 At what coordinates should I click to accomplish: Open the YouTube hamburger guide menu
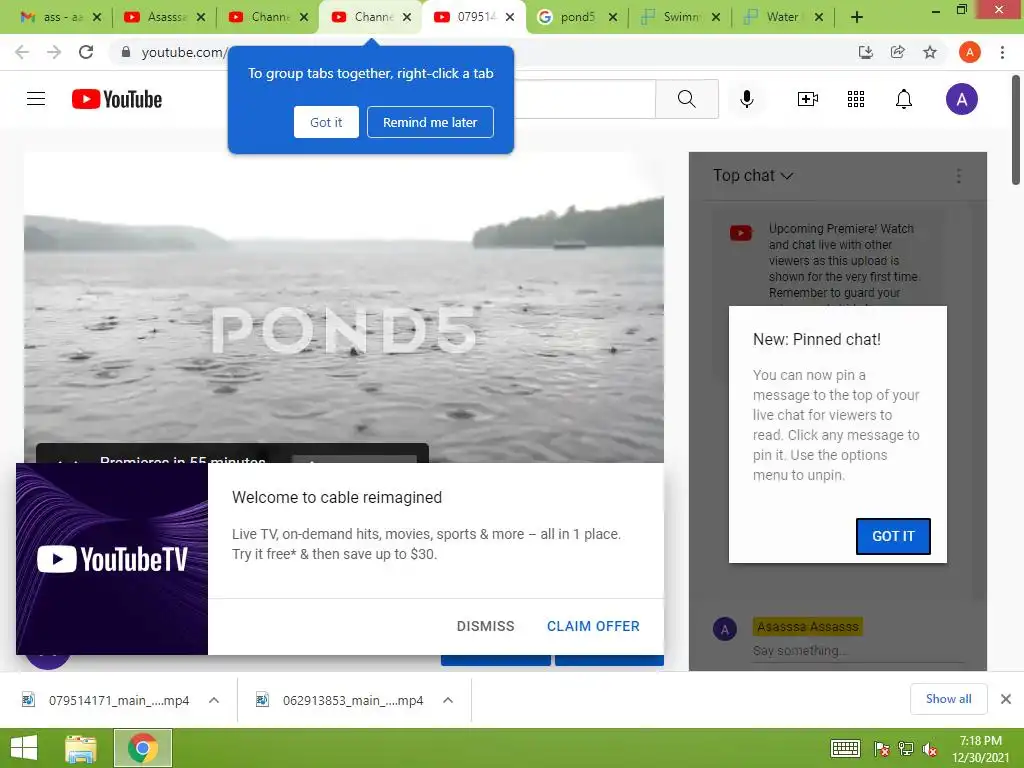(36, 99)
